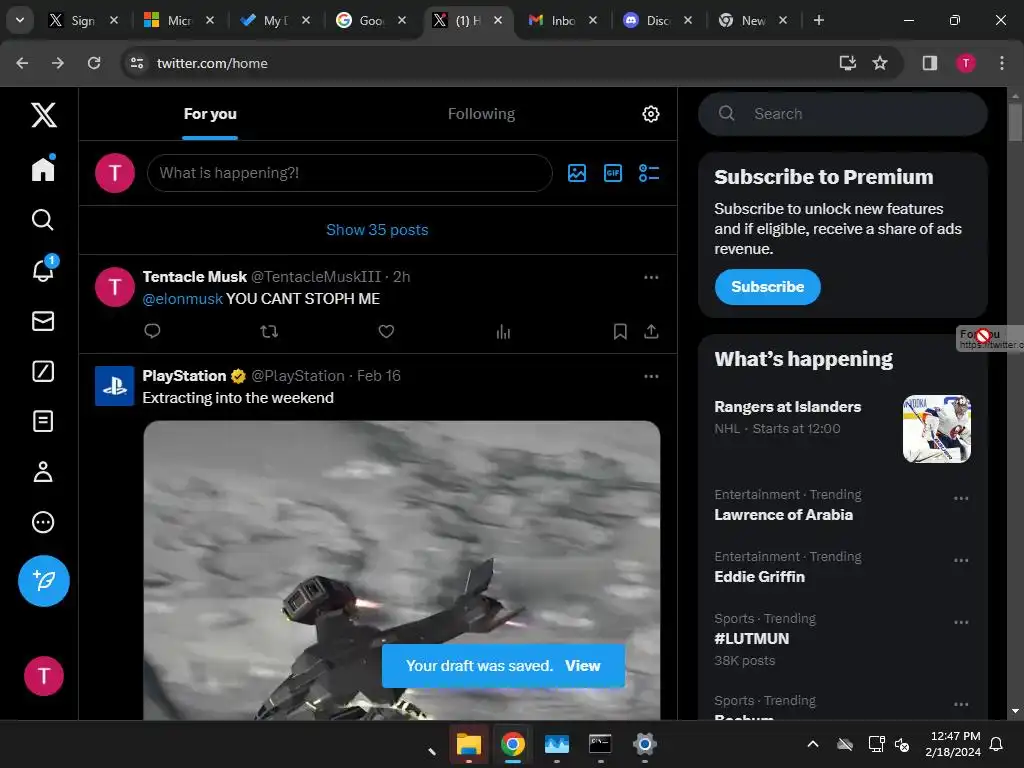The image size is (1024, 768).
Task: Open File Explorer from taskbar
Action: click(x=468, y=744)
